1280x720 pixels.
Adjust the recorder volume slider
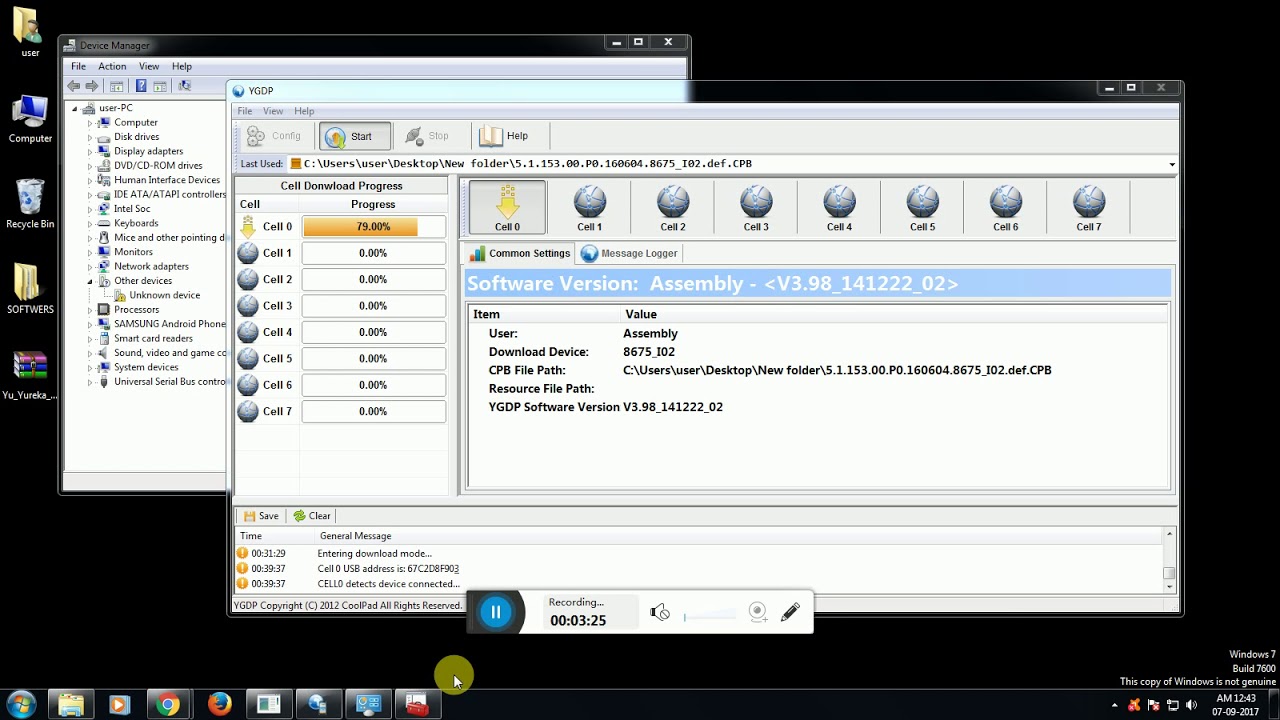tap(711, 617)
